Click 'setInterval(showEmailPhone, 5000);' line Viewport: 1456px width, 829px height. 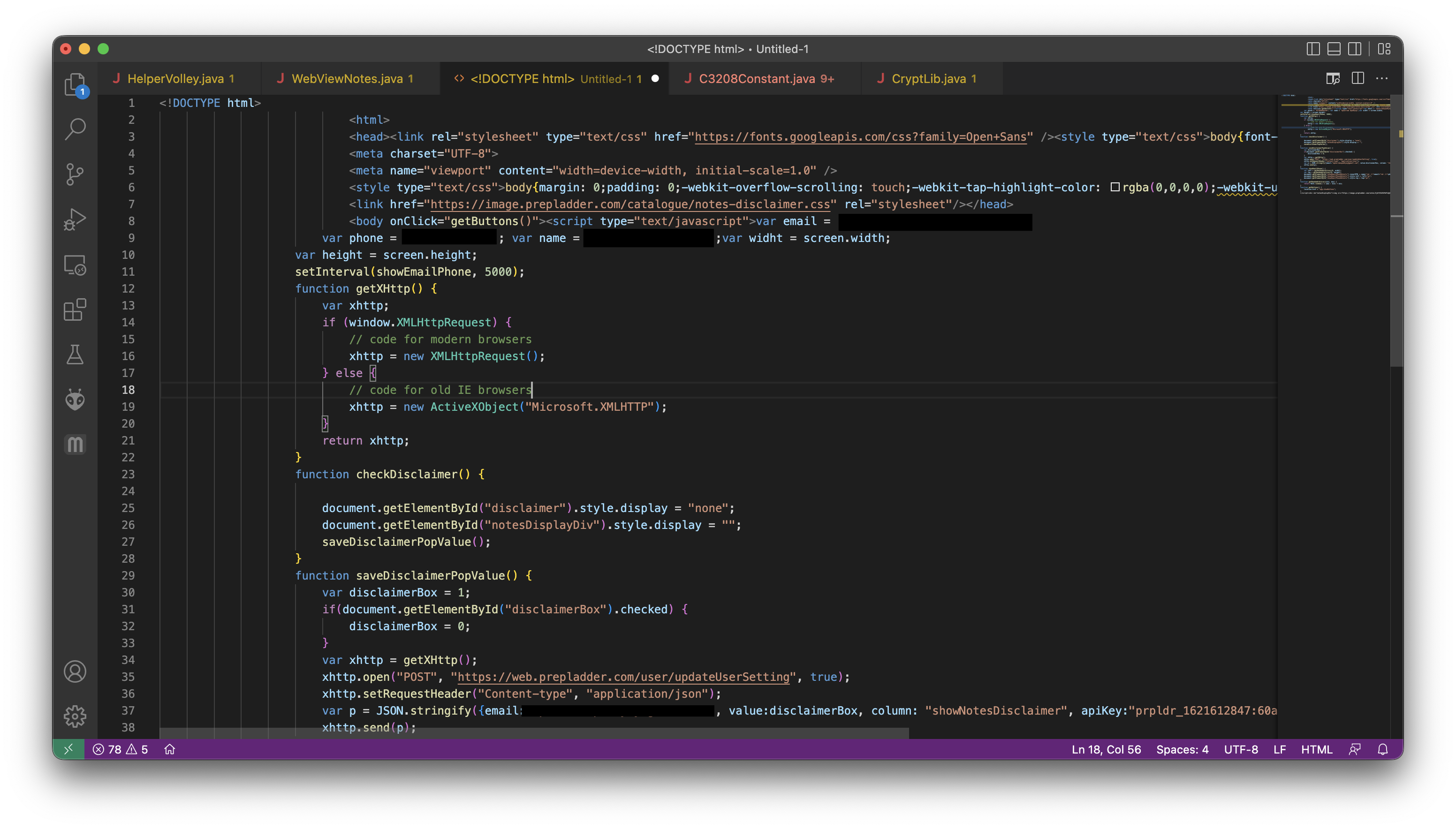click(x=409, y=271)
